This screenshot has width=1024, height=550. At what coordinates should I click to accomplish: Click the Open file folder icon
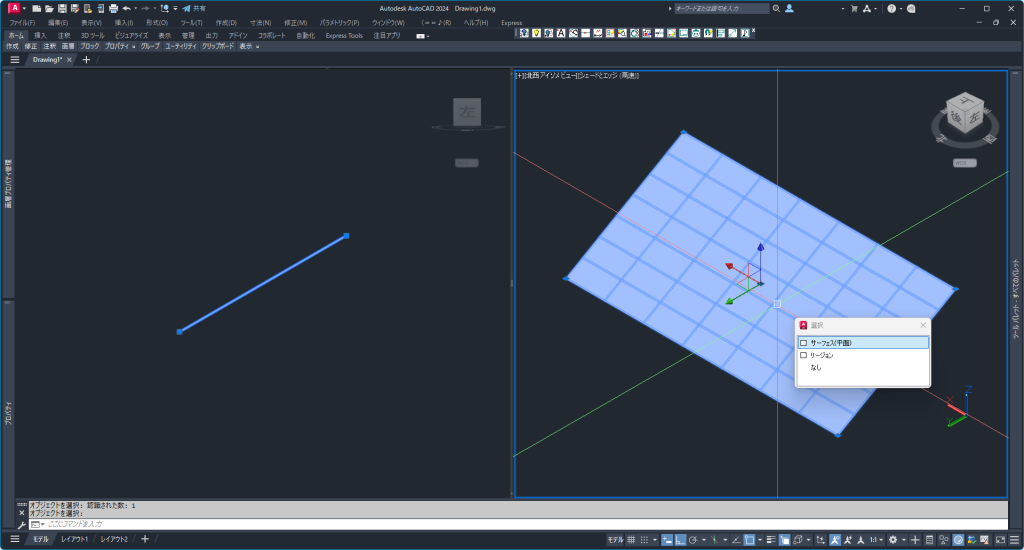49,8
